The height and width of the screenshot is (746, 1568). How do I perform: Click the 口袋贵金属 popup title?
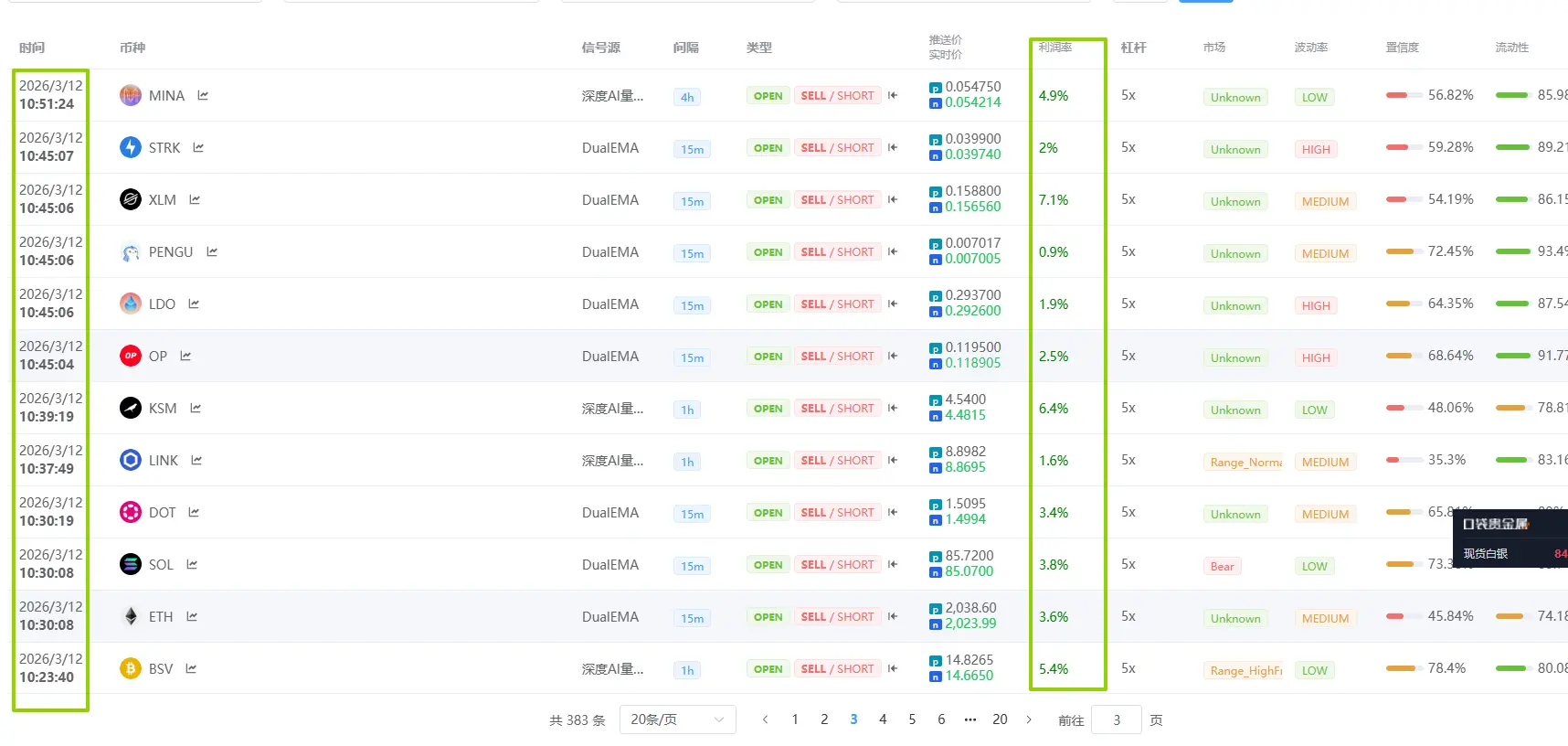[x=1496, y=524]
